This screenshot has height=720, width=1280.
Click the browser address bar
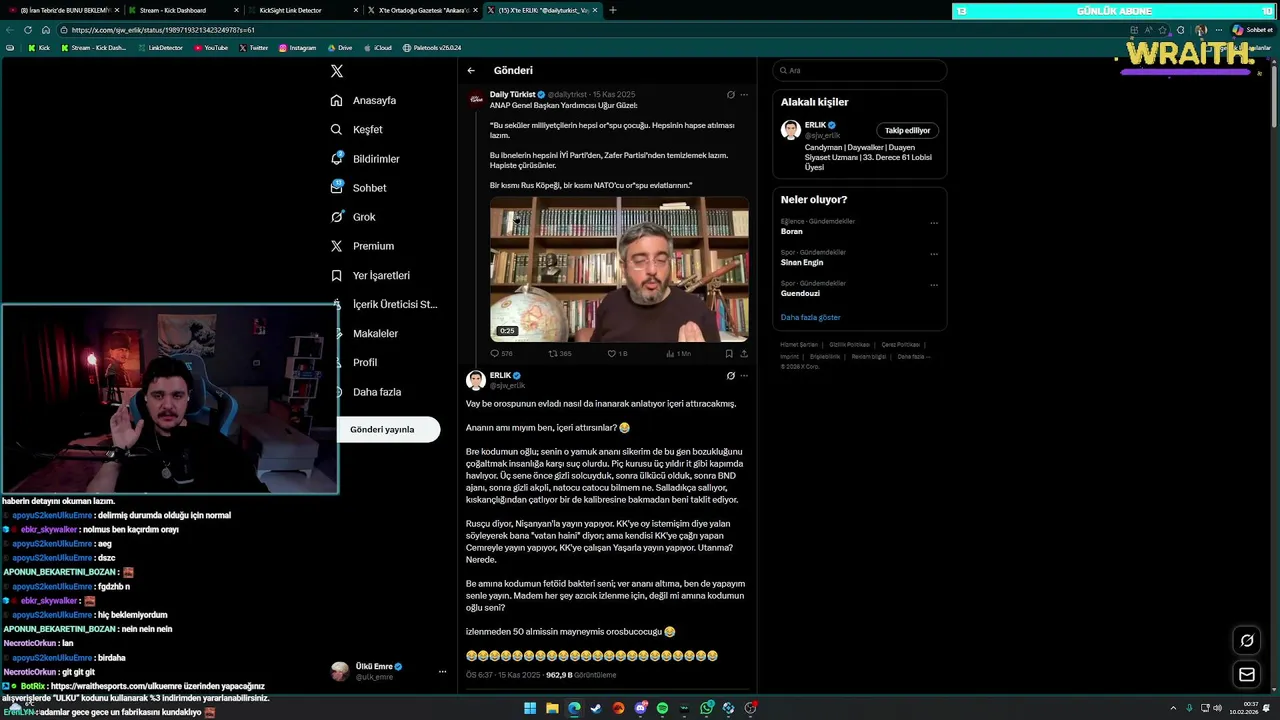[590, 30]
